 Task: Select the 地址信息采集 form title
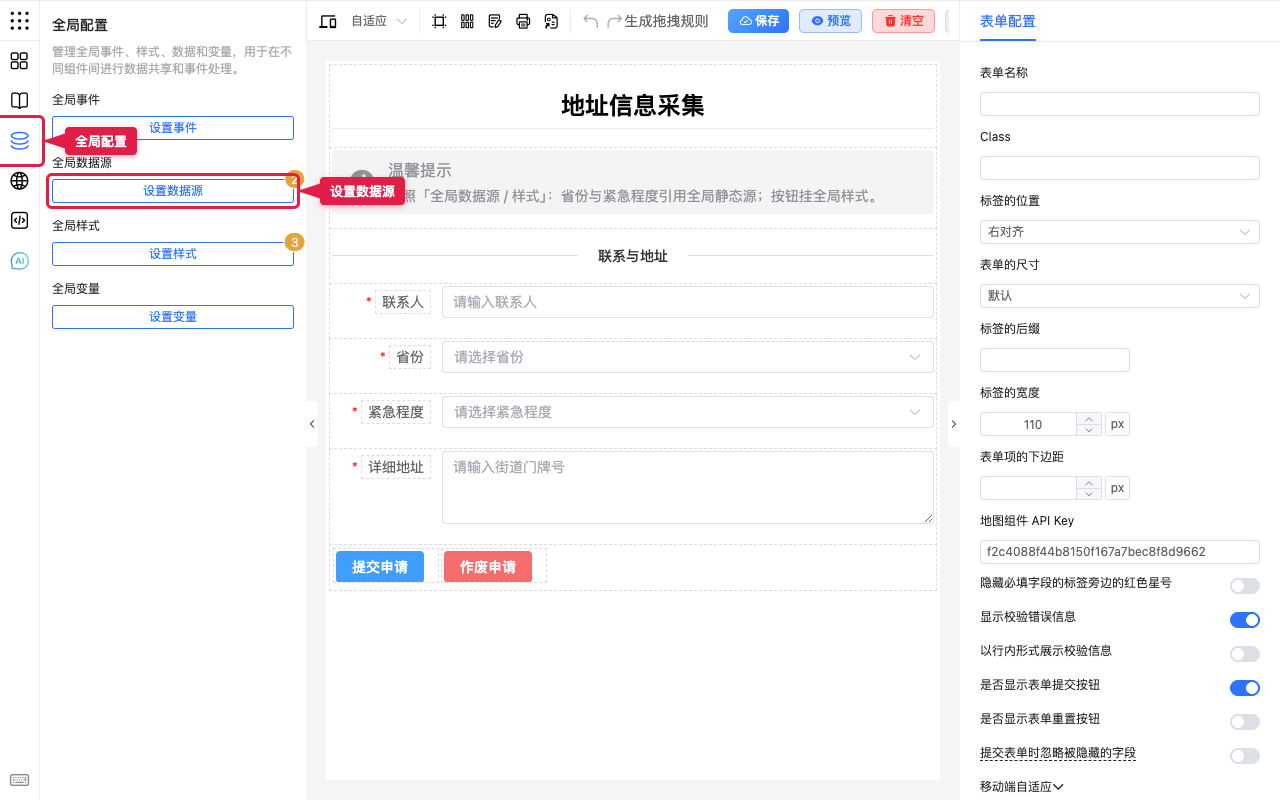click(633, 105)
